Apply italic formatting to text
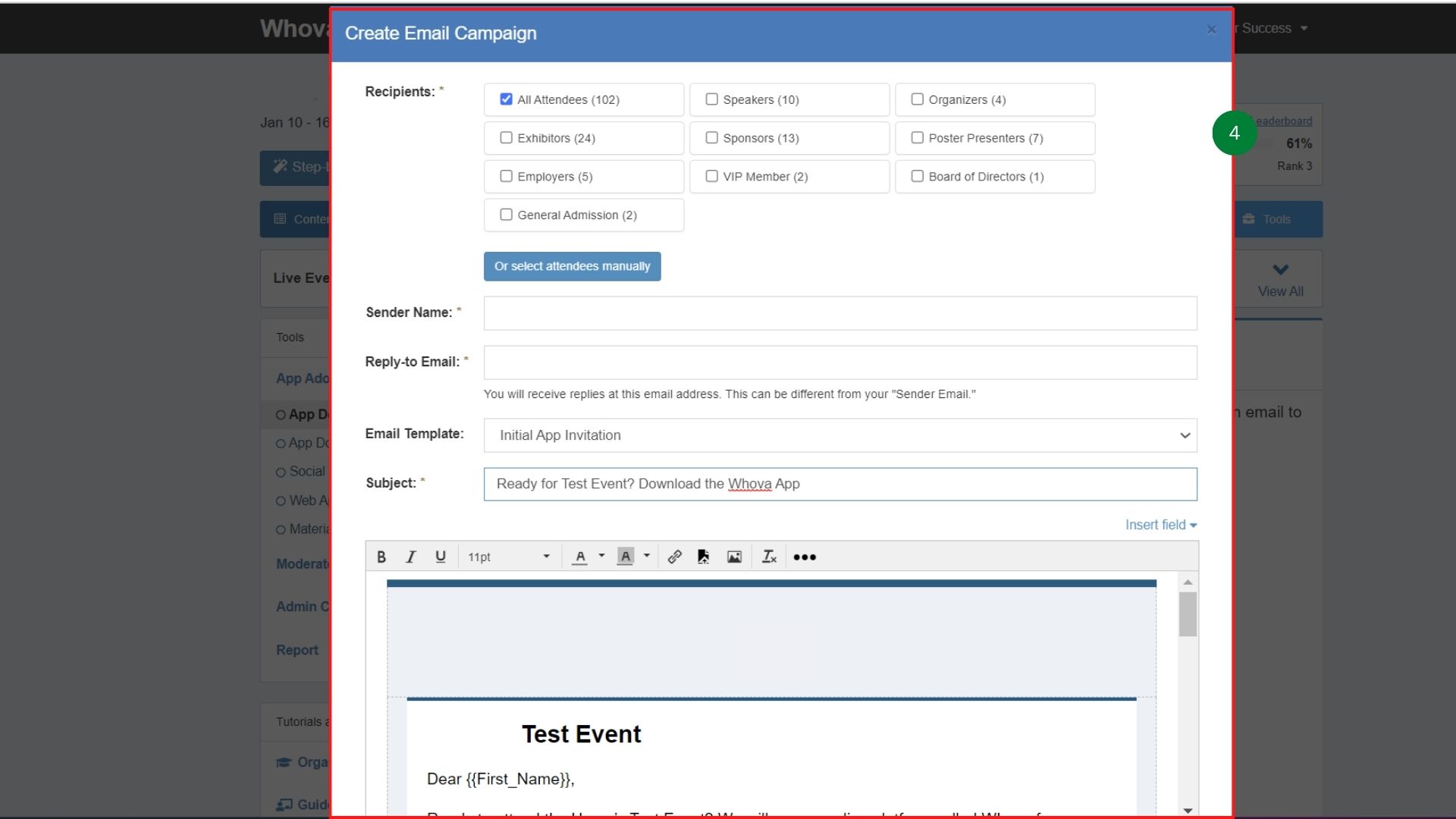The width and height of the screenshot is (1456, 819). tap(410, 557)
